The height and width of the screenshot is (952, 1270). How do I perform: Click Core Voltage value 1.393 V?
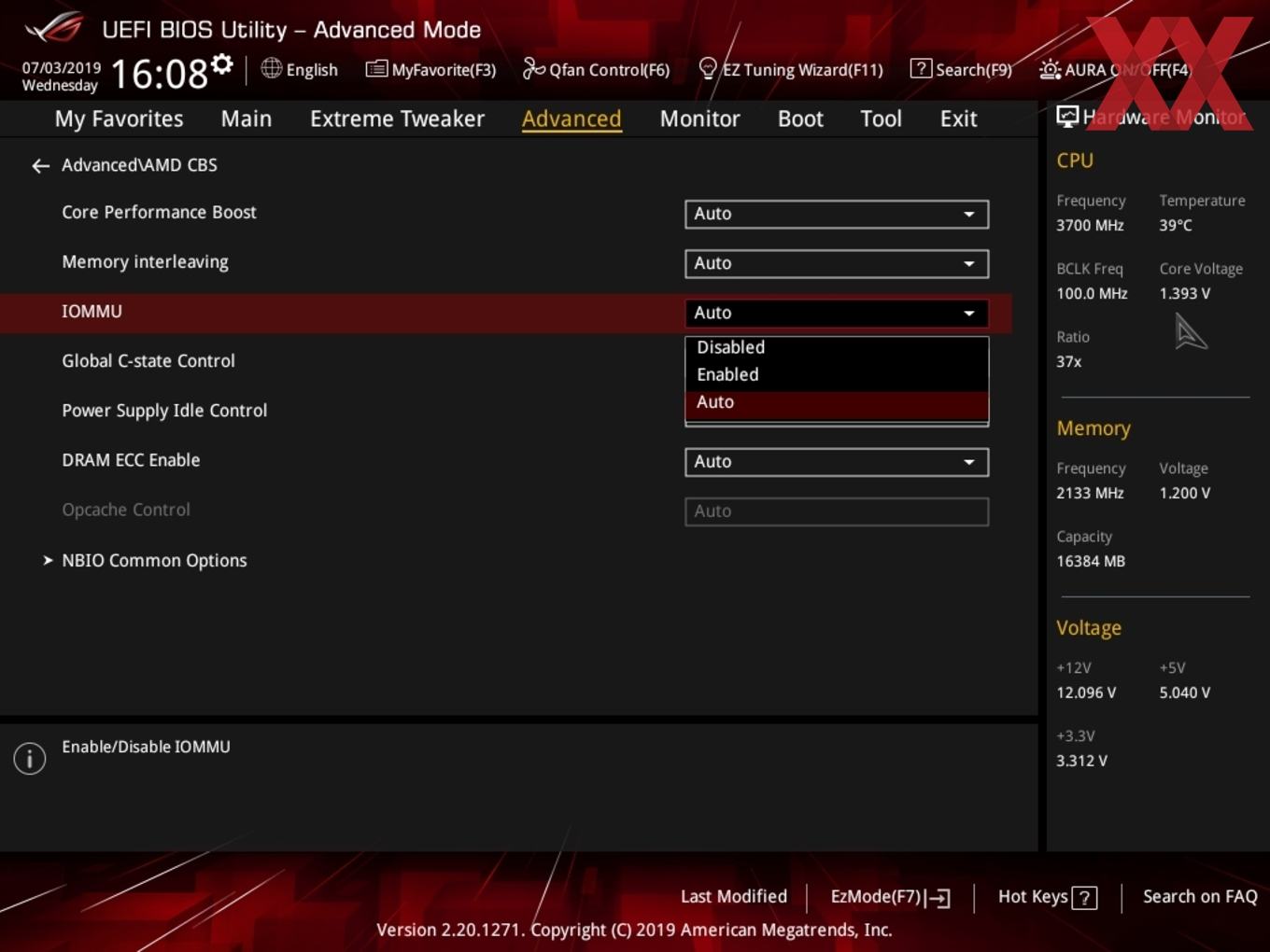[1184, 294]
